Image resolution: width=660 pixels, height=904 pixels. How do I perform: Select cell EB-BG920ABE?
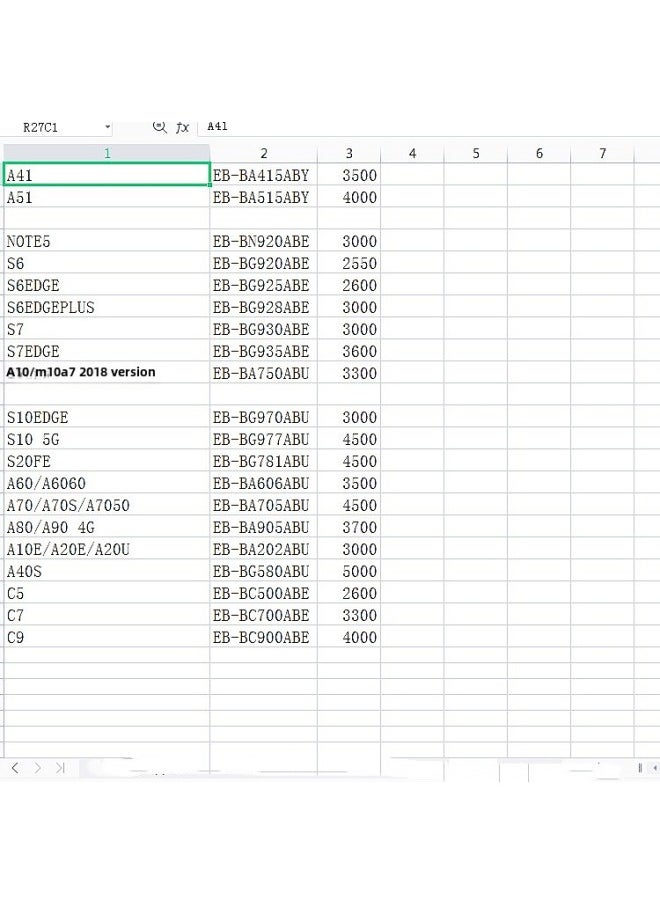[x=263, y=263]
